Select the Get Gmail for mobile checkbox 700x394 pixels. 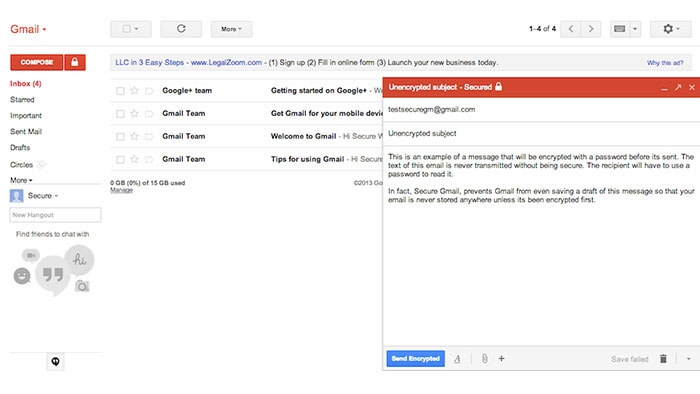pyautogui.click(x=120, y=114)
